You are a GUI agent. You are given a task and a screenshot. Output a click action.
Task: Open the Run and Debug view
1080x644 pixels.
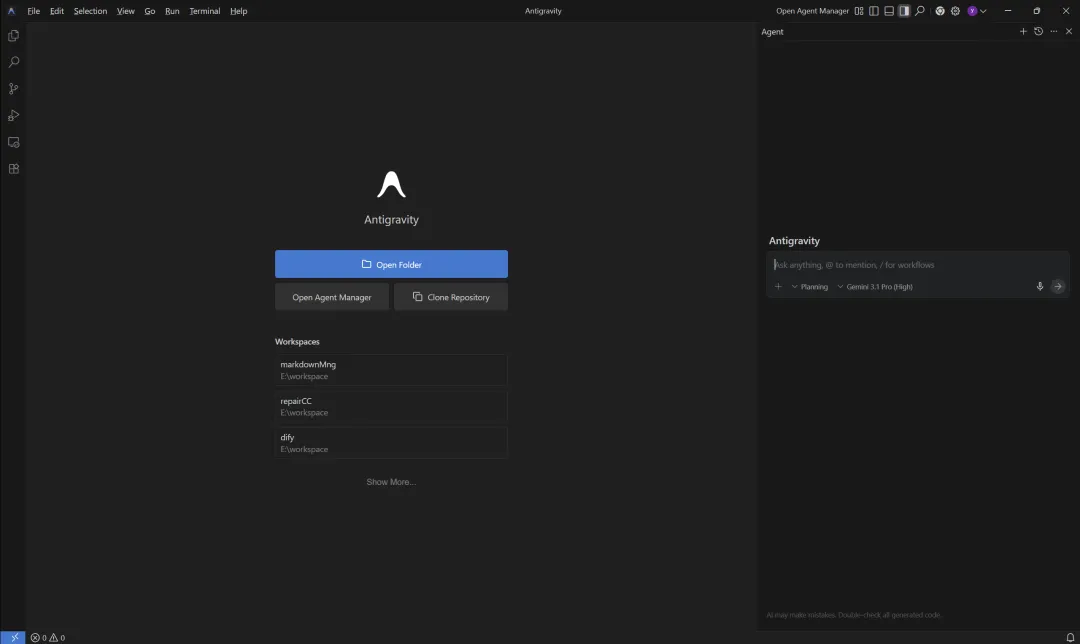[13, 116]
